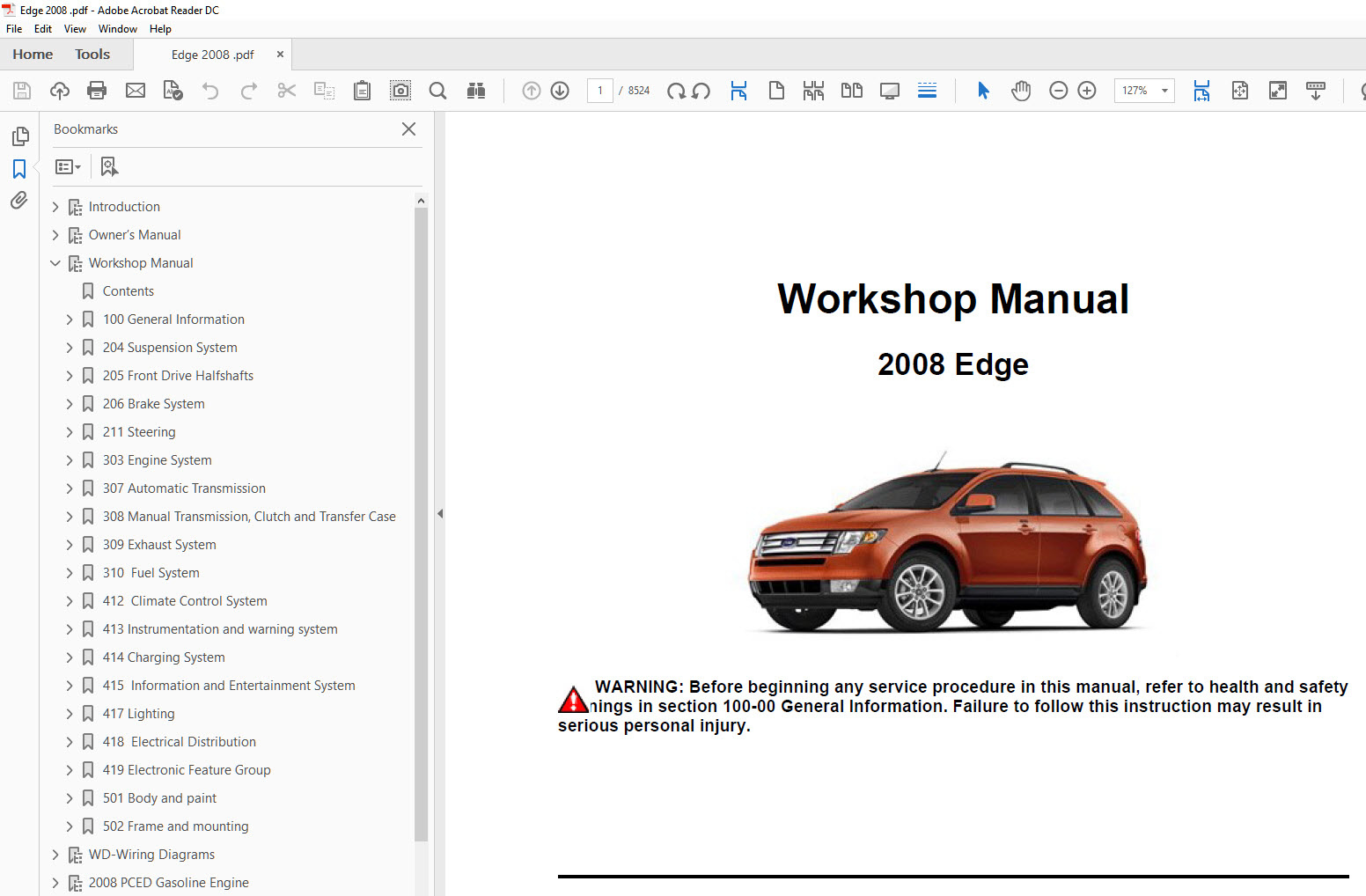Viewport: 1366px width, 896px height.
Task: Jump to the Contents bookmark
Action: click(x=128, y=291)
